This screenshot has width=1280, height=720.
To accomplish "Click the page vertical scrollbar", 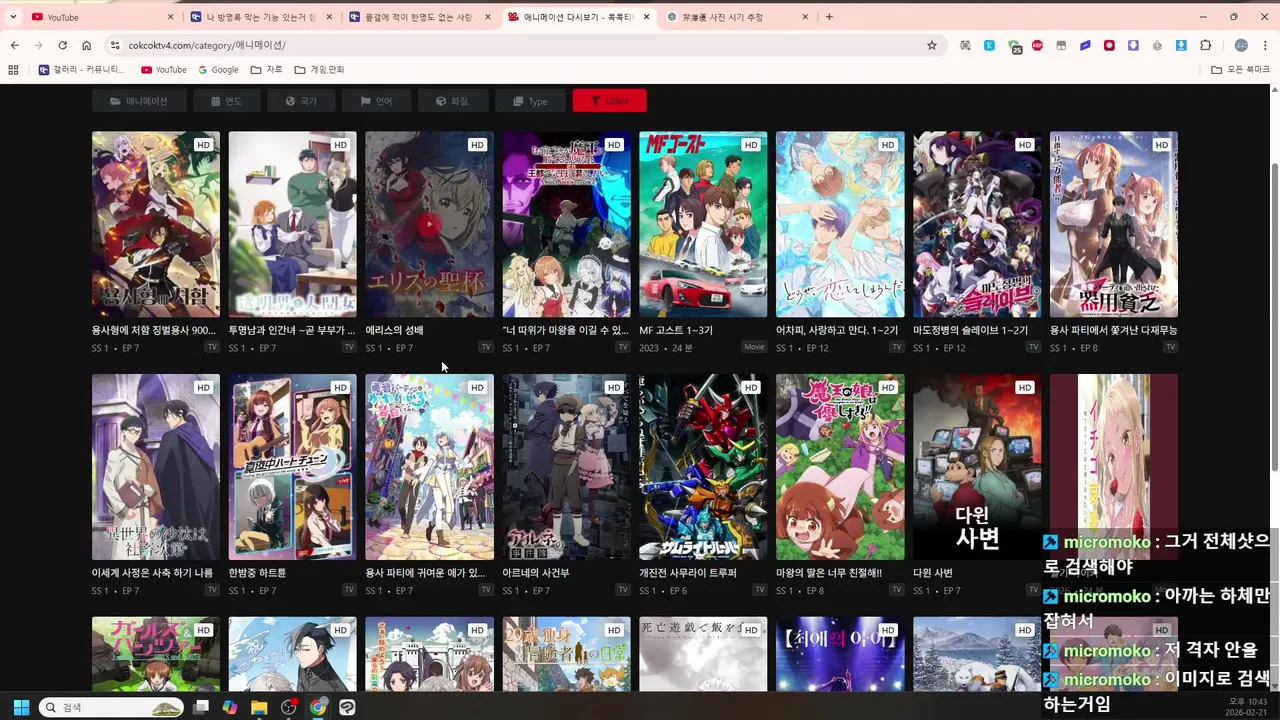I will point(1274,320).
